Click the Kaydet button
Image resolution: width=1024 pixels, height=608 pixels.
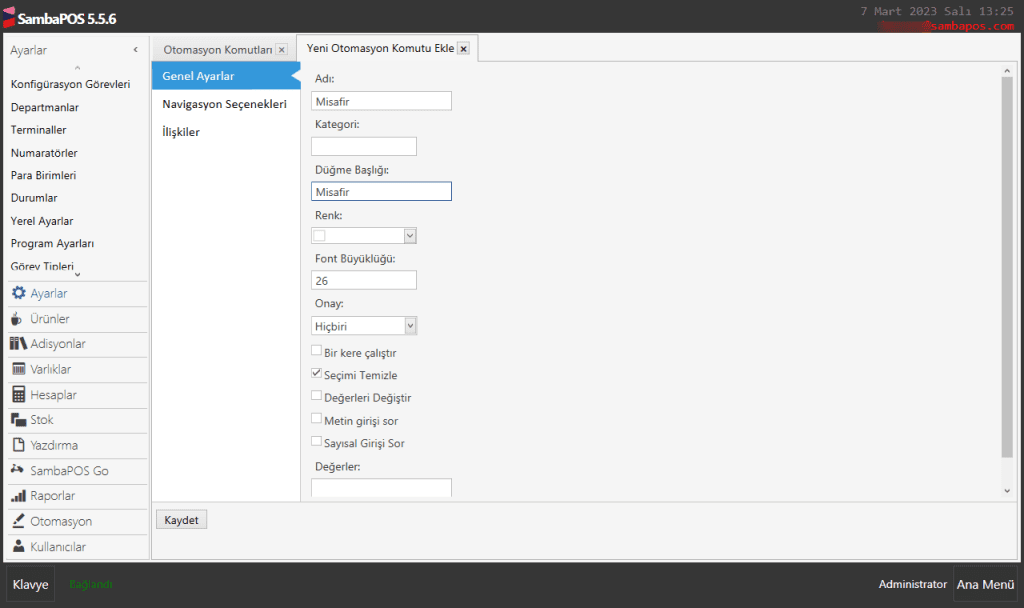coord(181,520)
